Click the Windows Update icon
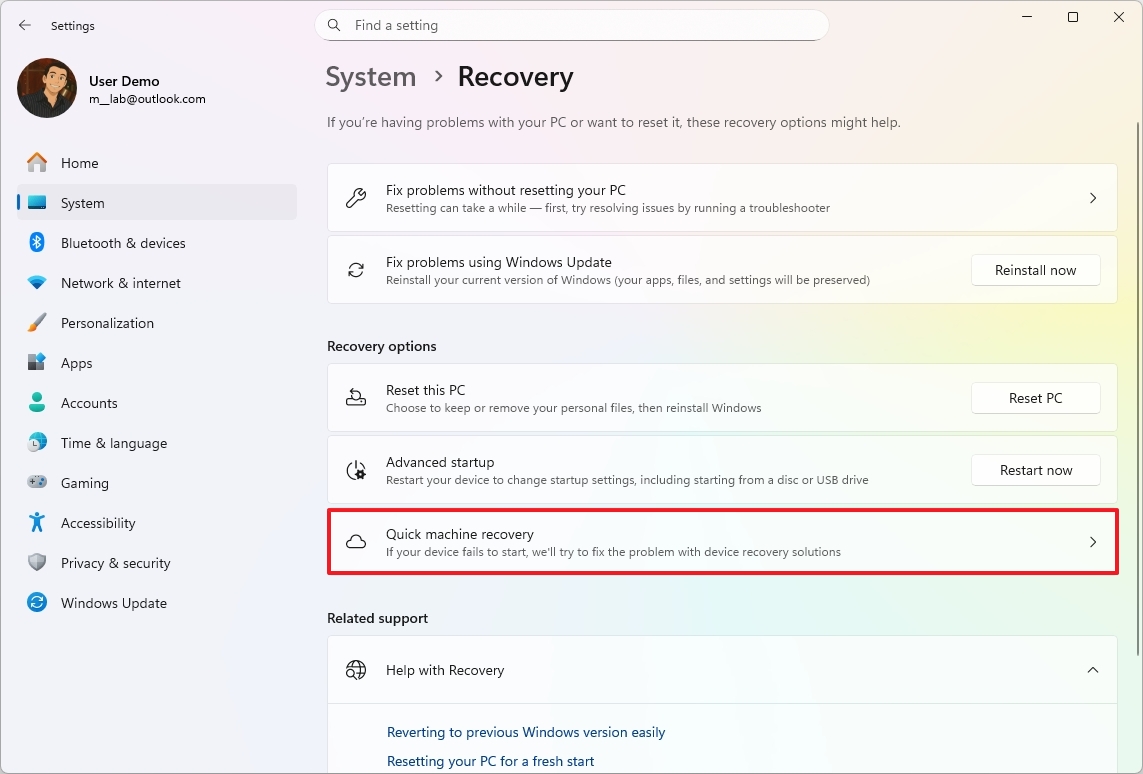The width and height of the screenshot is (1143, 774). (36, 603)
